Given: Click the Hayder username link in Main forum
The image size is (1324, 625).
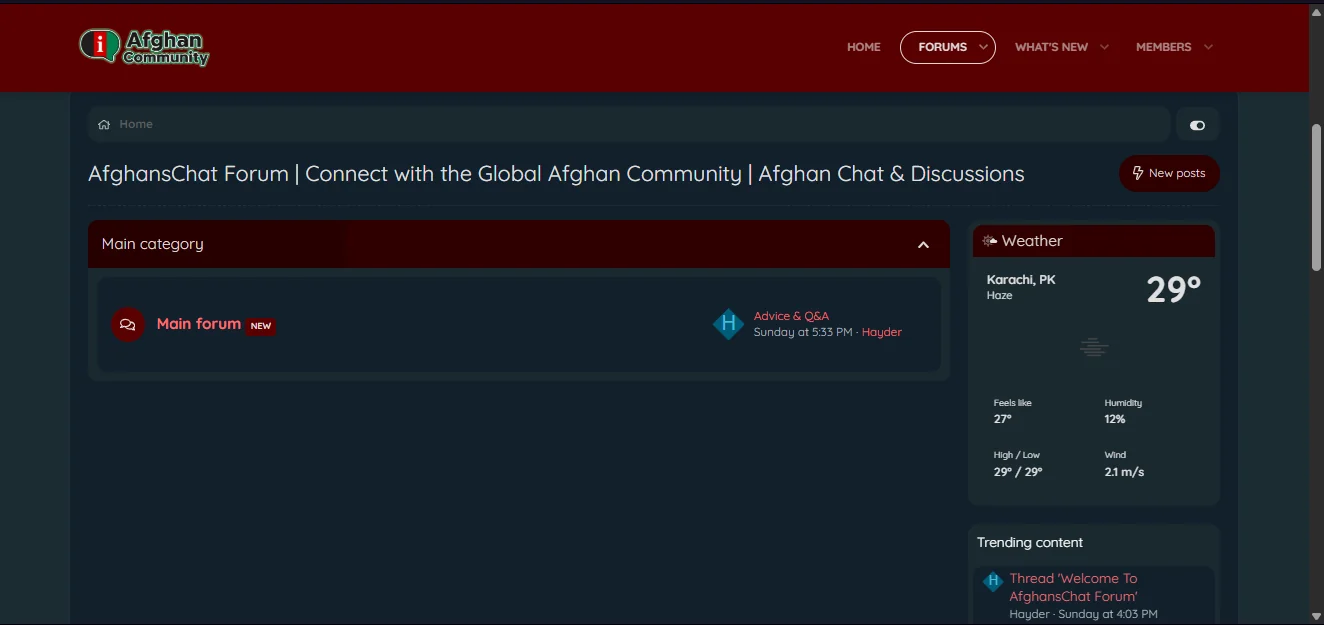Looking at the screenshot, I should (x=881, y=332).
